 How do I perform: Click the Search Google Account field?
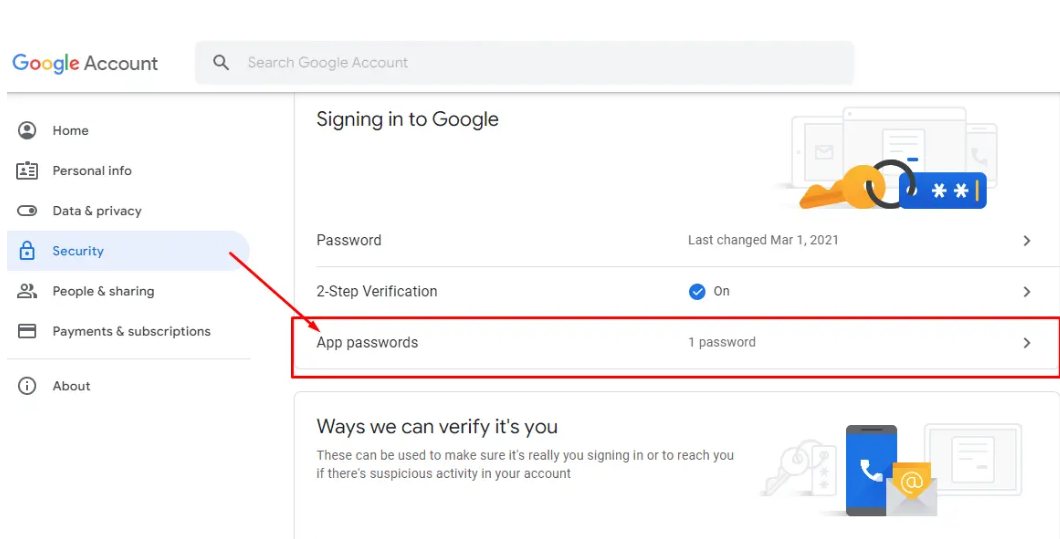point(540,63)
